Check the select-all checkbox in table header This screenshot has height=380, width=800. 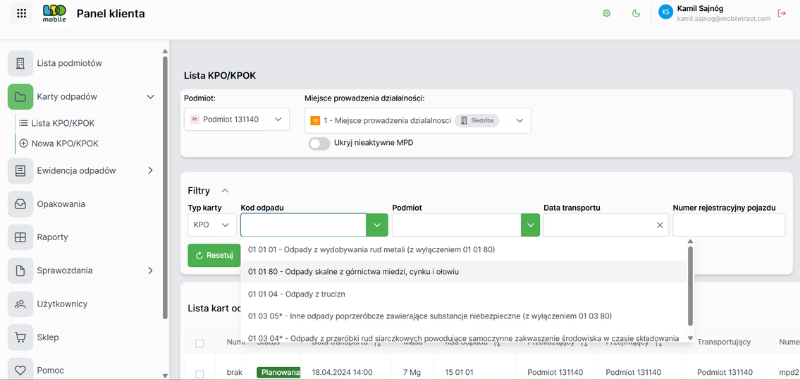coord(199,344)
